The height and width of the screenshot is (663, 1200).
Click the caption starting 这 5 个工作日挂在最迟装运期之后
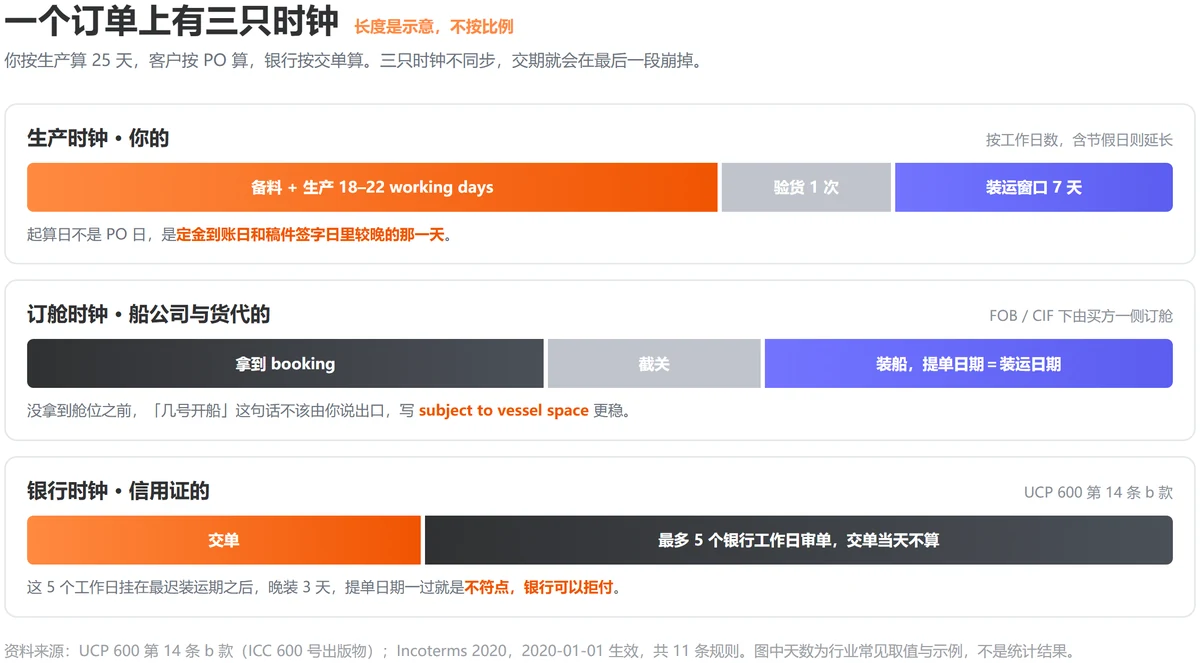coord(325,587)
